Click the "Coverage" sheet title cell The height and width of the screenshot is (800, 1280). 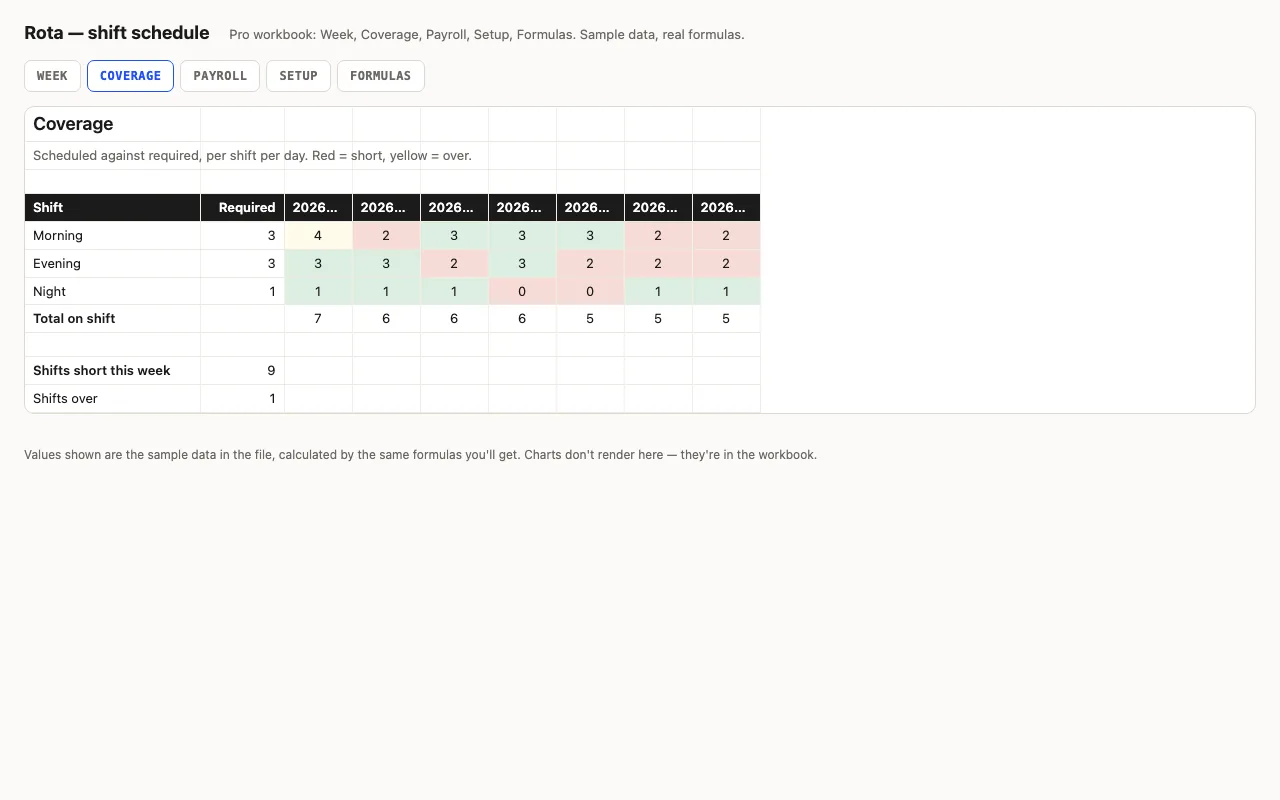pos(113,124)
